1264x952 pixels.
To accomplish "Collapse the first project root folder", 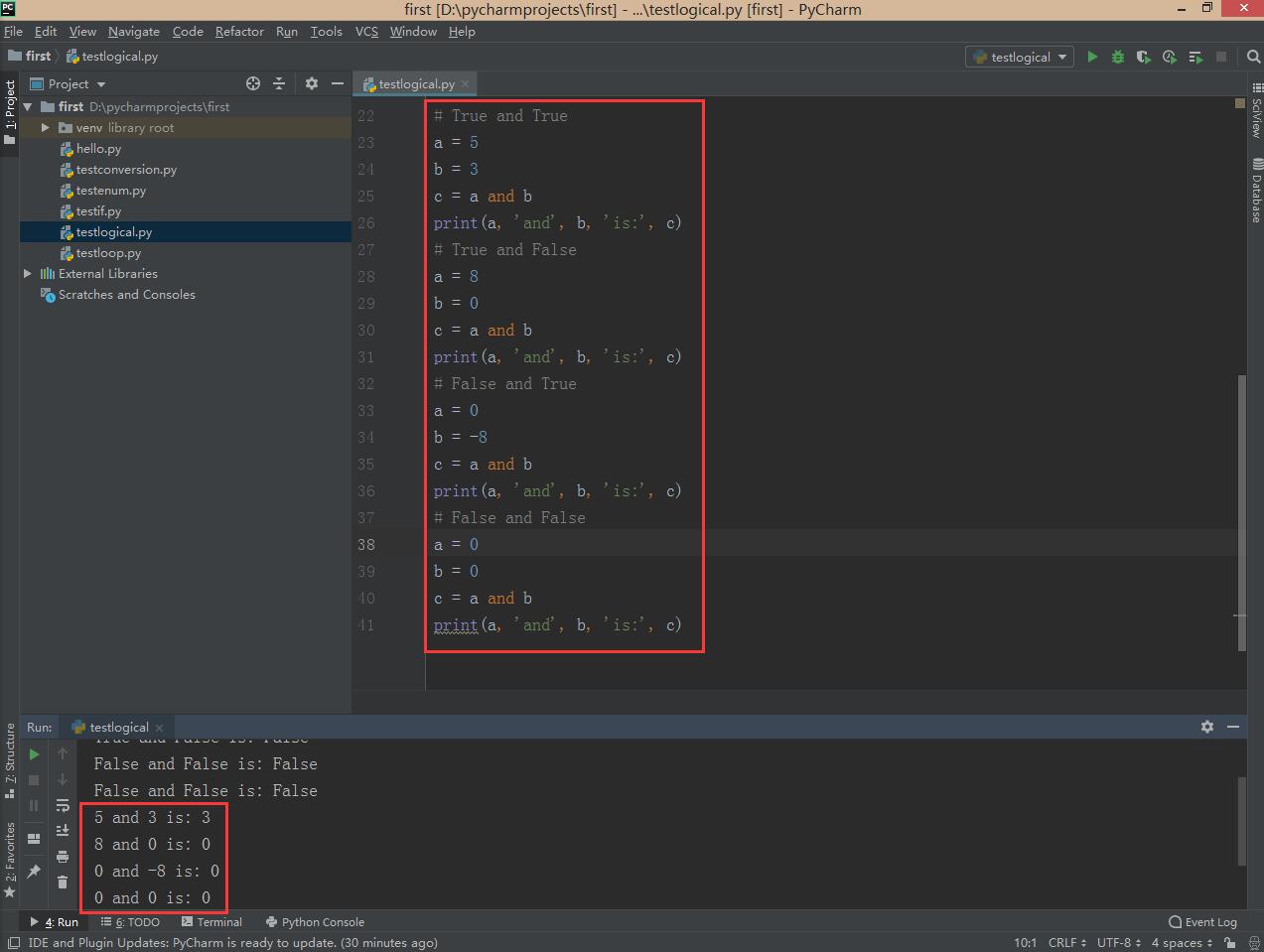I will [x=28, y=106].
